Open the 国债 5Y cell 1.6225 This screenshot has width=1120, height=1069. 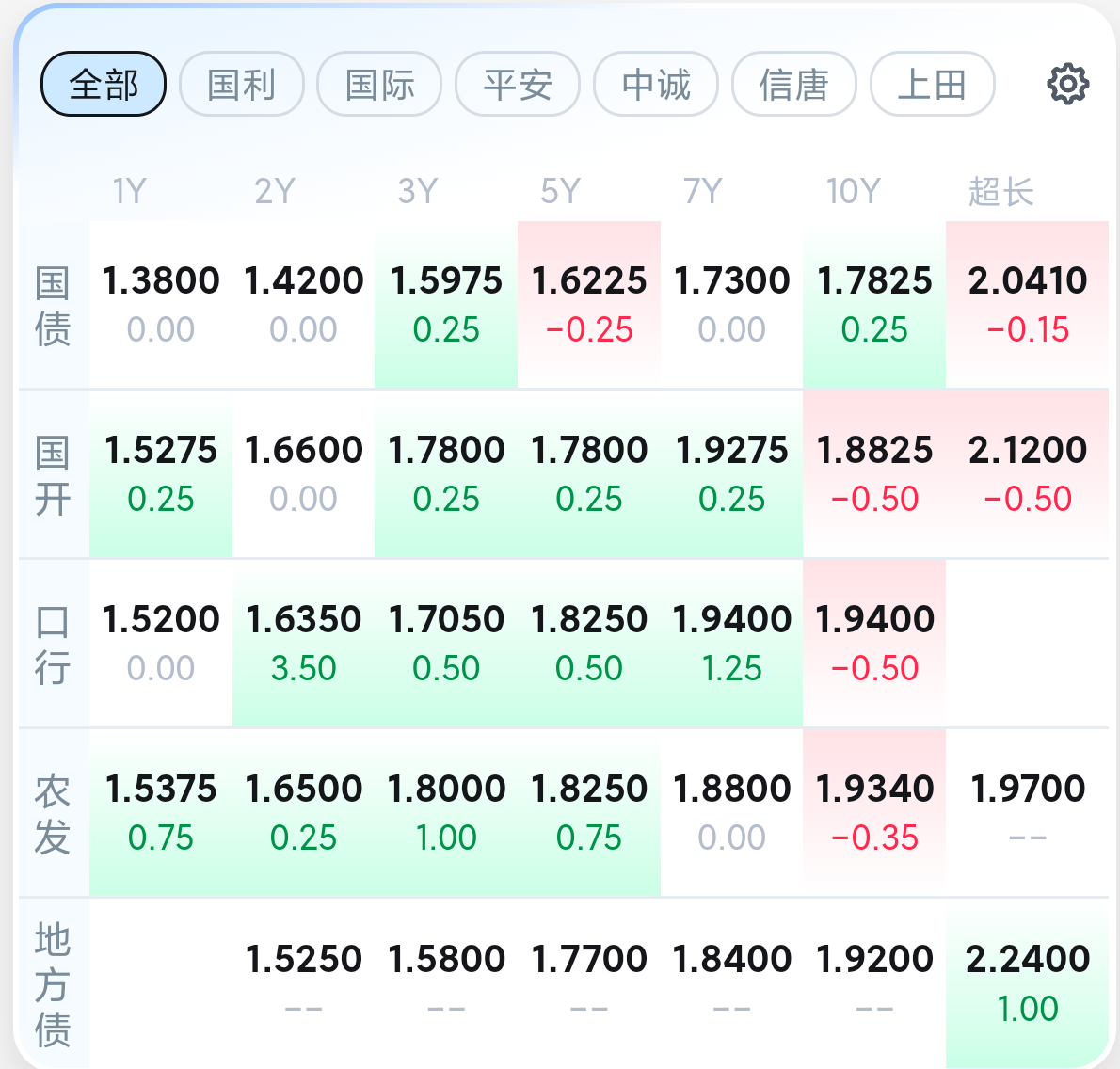coord(589,305)
